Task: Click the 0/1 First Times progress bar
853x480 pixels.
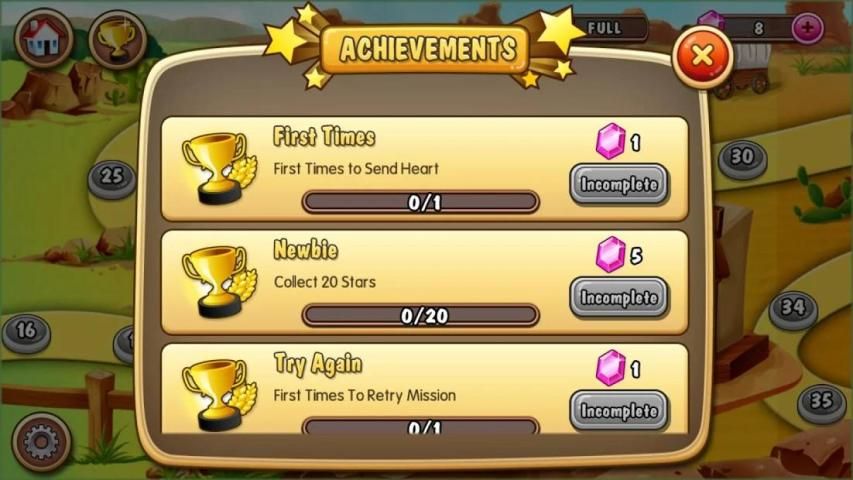Action: click(x=421, y=202)
